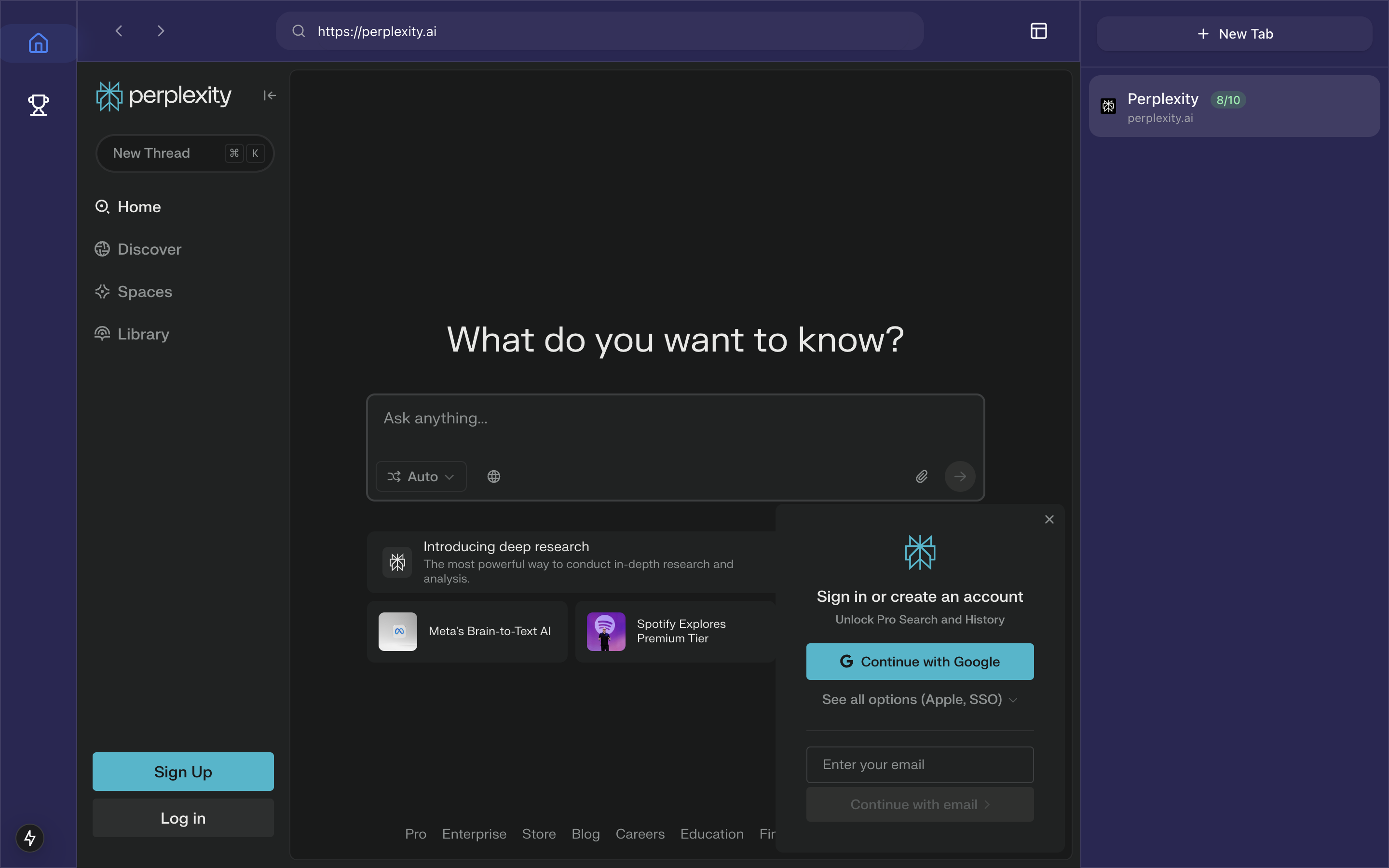Screen dimensions: 1389x868
Task: Close the sign-in popup
Action: point(1049,519)
